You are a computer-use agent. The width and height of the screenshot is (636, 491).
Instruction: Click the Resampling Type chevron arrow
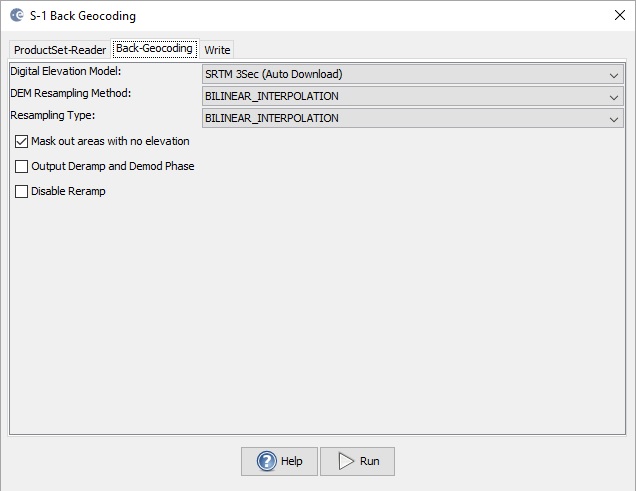pyautogui.click(x=614, y=119)
